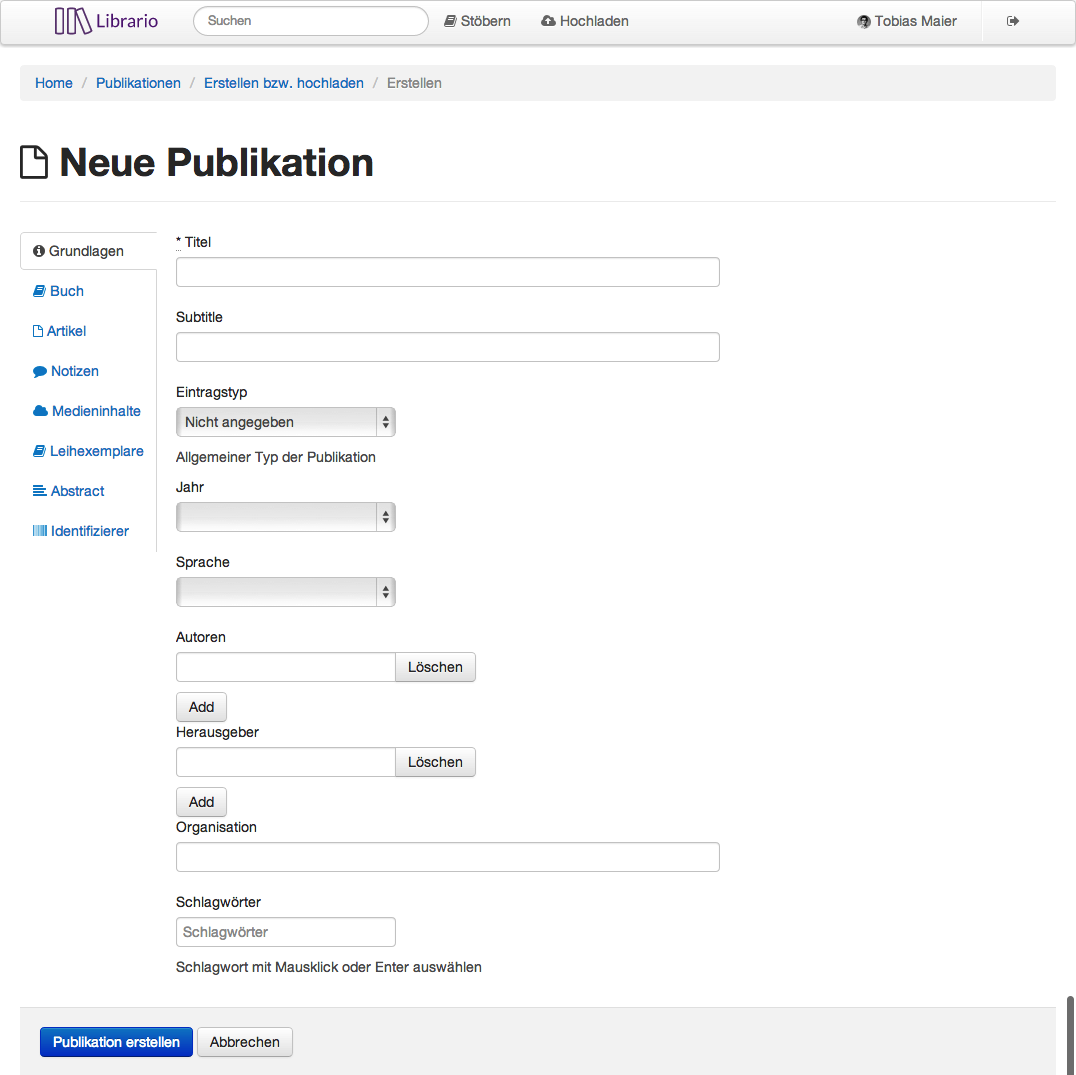Go to Publikationen in the breadcrumb
The height and width of the screenshot is (1075, 1076).
pyautogui.click(x=138, y=83)
